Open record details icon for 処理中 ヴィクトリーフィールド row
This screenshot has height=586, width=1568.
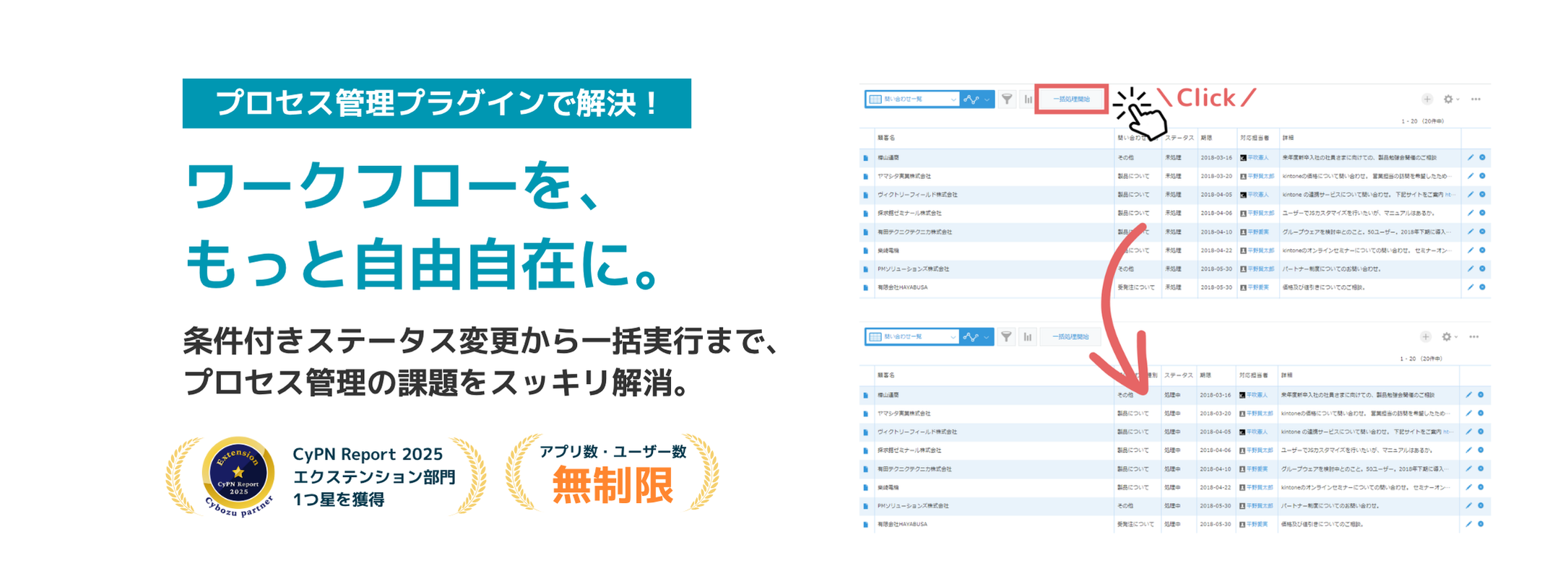coord(865,432)
